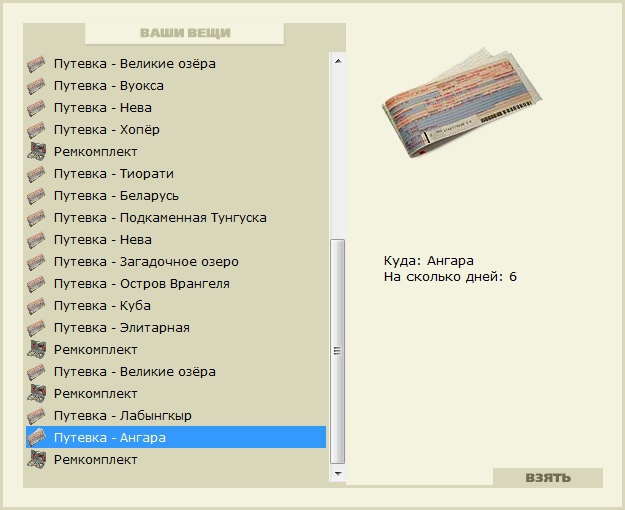Viewport: 625px width, 510px height.
Task: Select toolkit icon of Ремкомплект below Путевка - Хопёр
Action: click(36, 152)
